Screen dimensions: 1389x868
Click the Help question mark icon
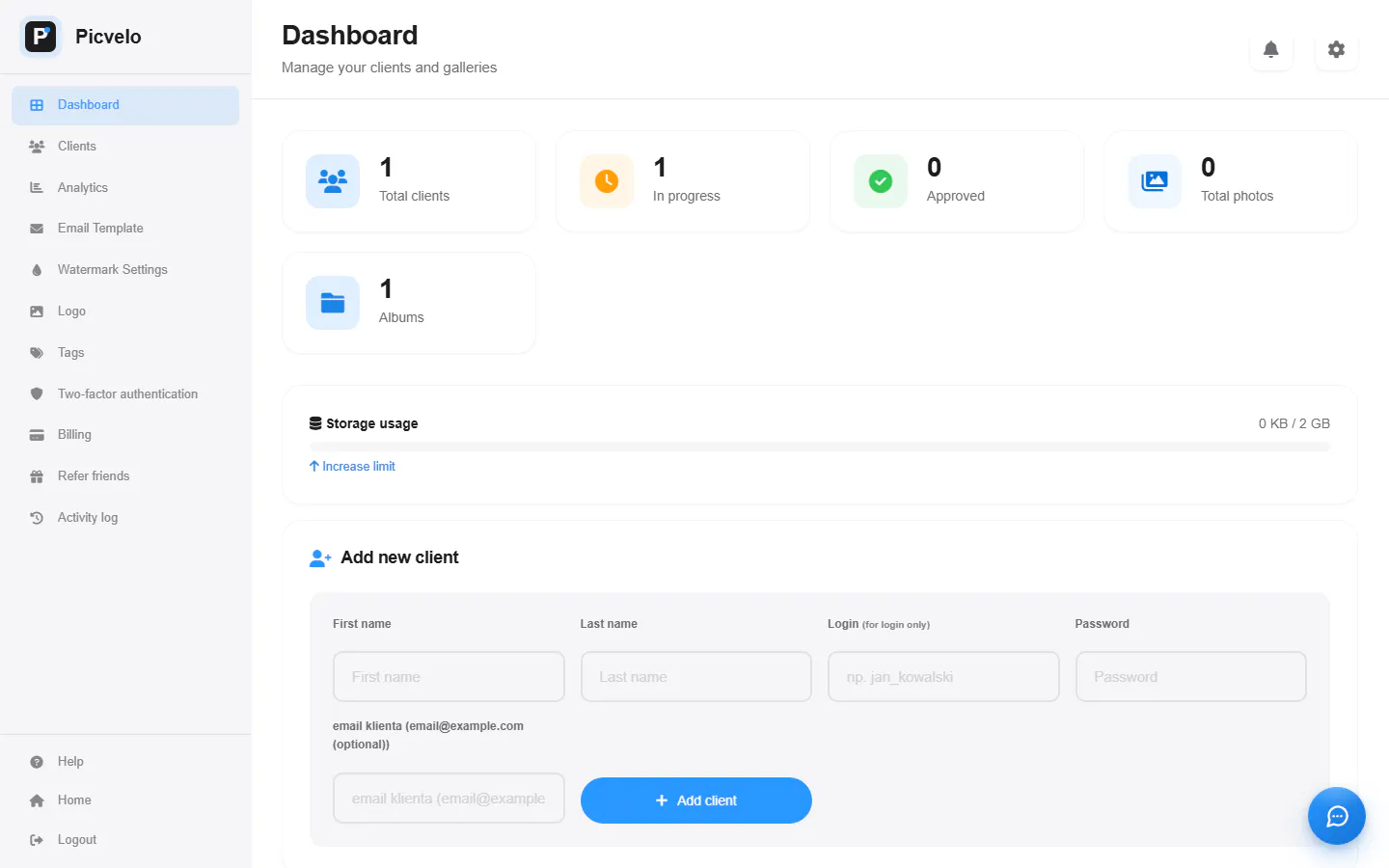[37, 762]
